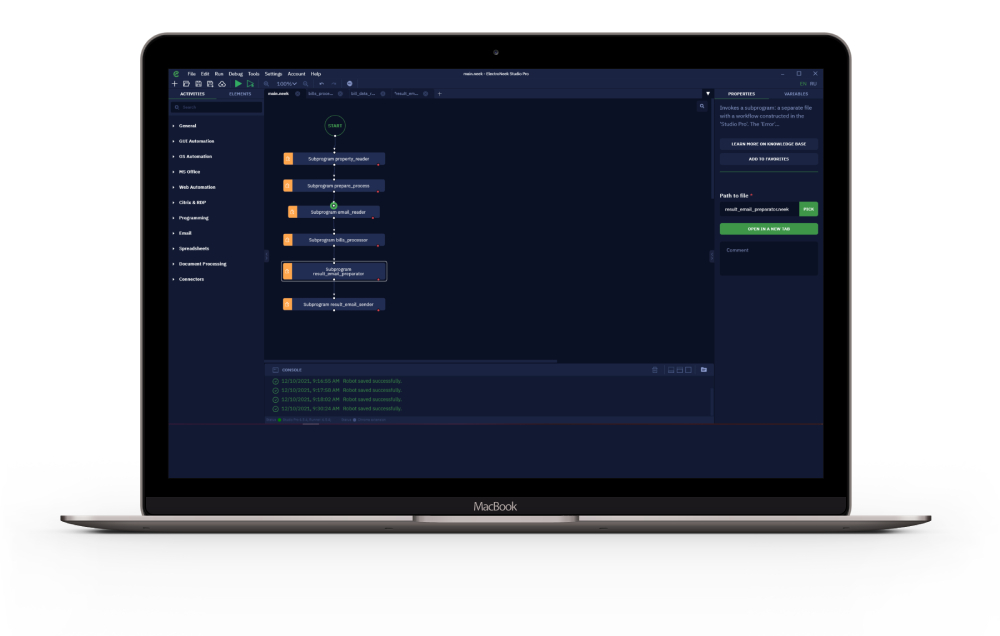Switch to the Variables tab
The image size is (1000, 636).
pos(796,94)
